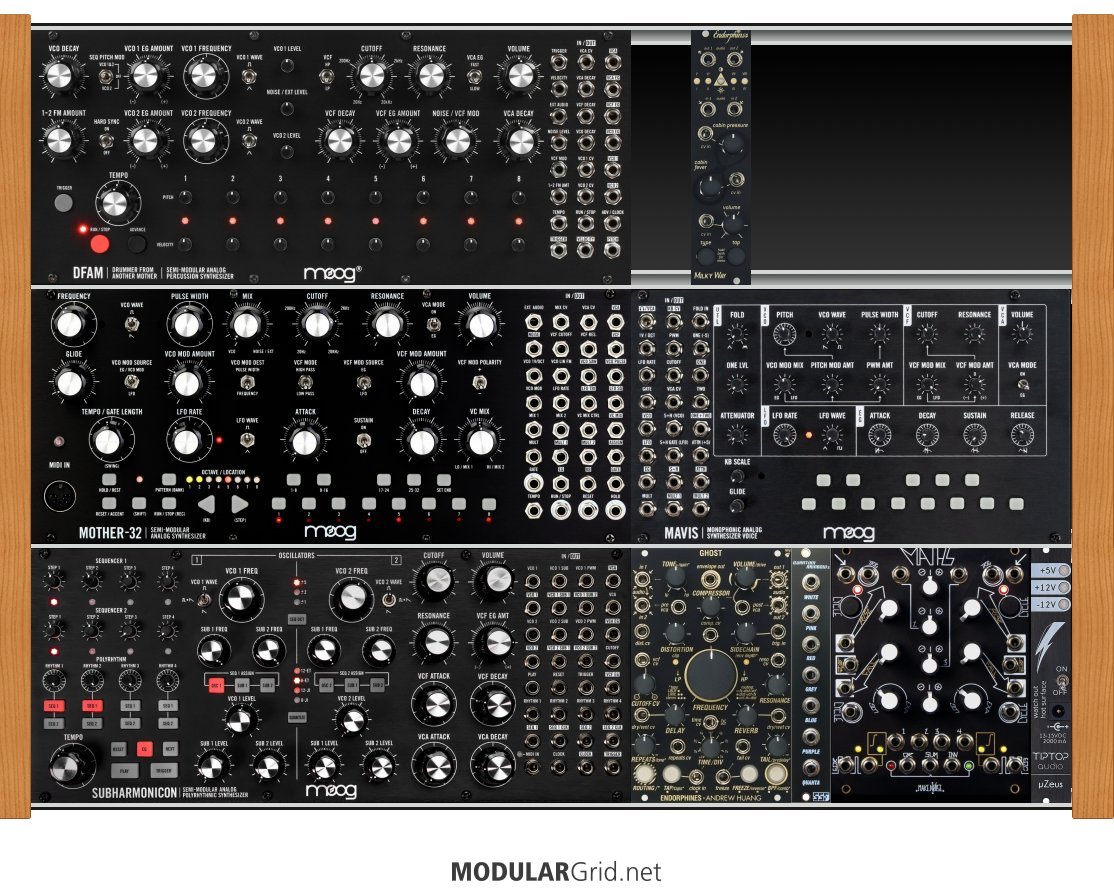
Task: Click the Mother-32 EXT. AUDIO jack
Action: click(534, 322)
